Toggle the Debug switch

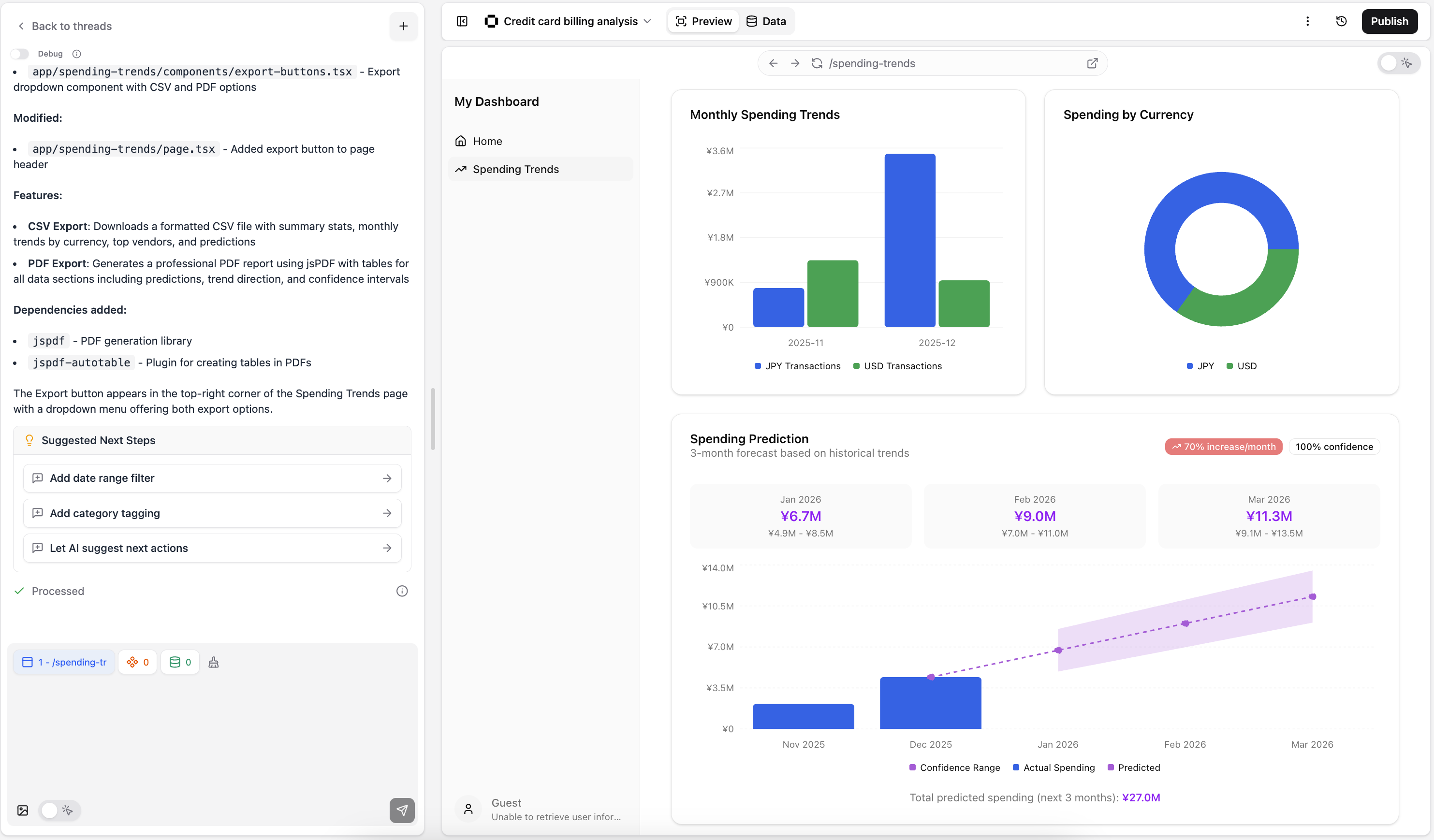[20, 54]
